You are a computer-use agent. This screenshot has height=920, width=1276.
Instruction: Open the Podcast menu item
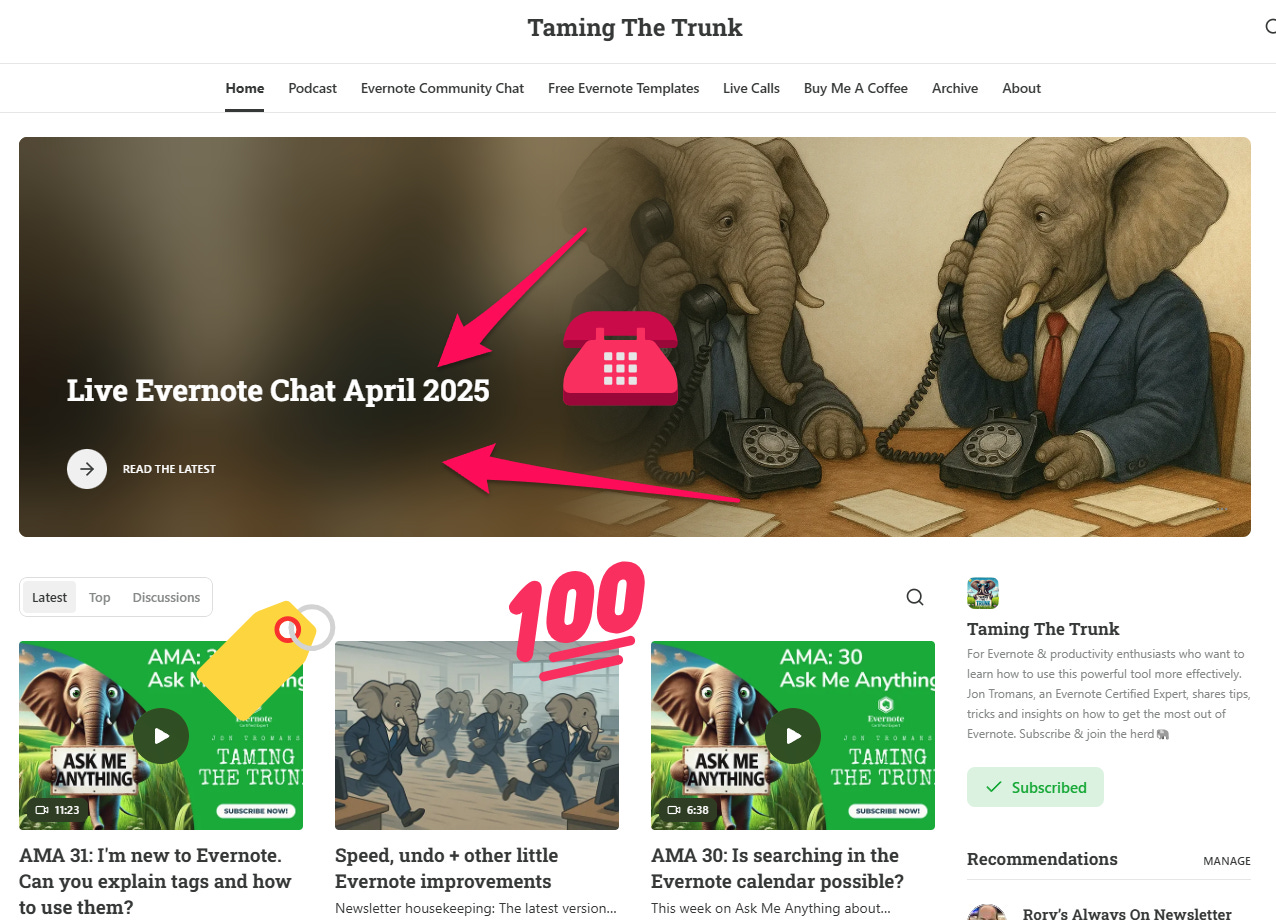point(313,88)
